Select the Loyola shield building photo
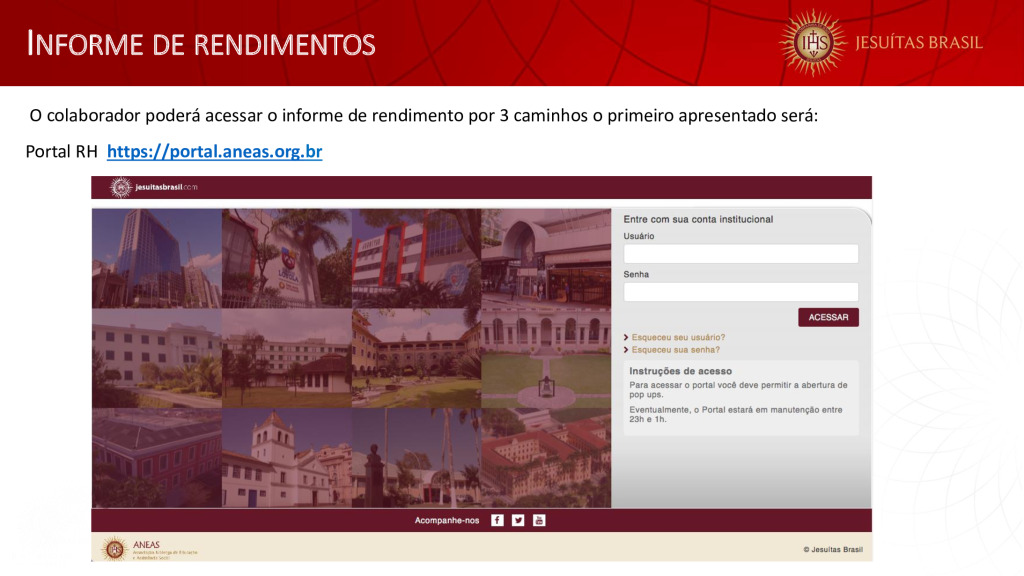This screenshot has height=576, width=1024. pyautogui.click(x=286, y=258)
